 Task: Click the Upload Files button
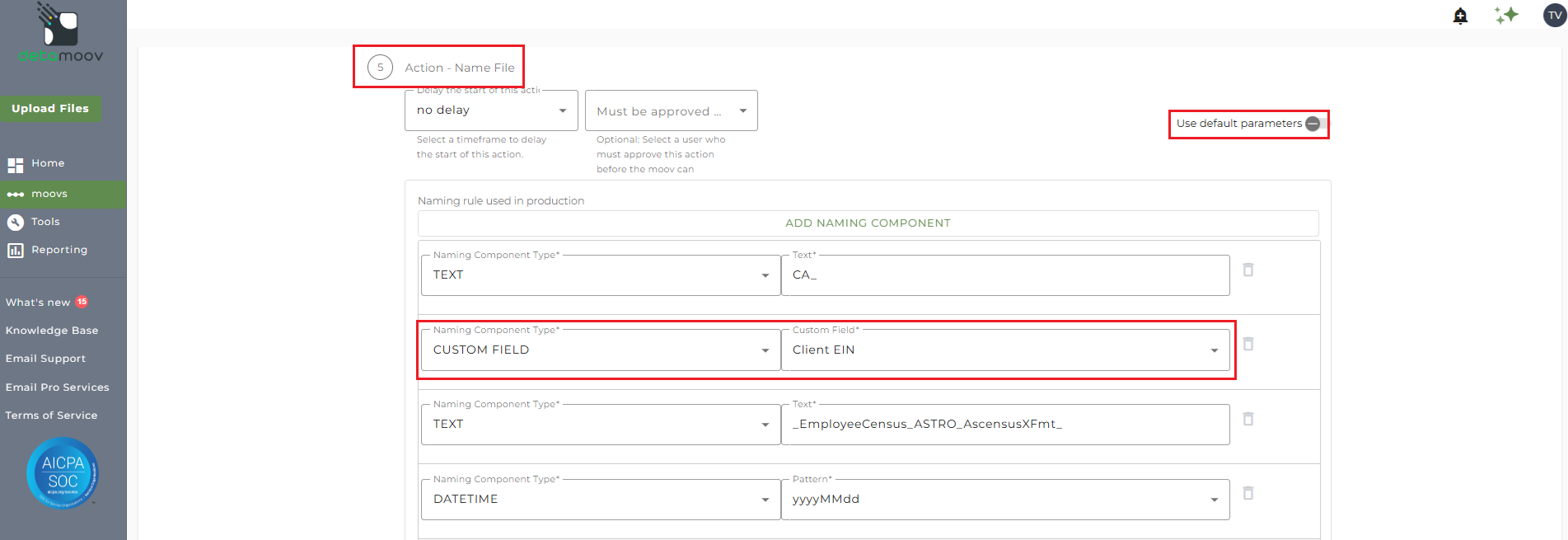(50, 108)
